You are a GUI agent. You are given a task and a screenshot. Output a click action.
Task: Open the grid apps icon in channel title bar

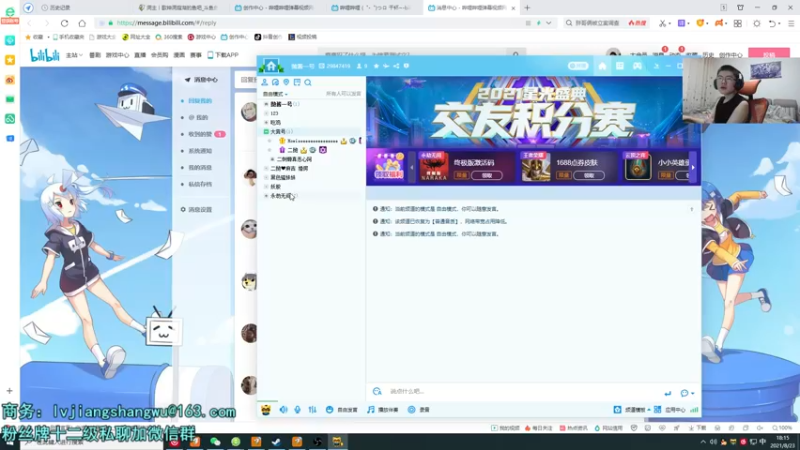(619, 66)
